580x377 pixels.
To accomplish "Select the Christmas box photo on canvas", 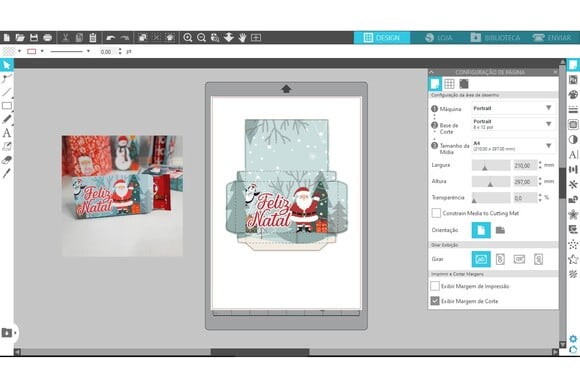I will [x=122, y=196].
